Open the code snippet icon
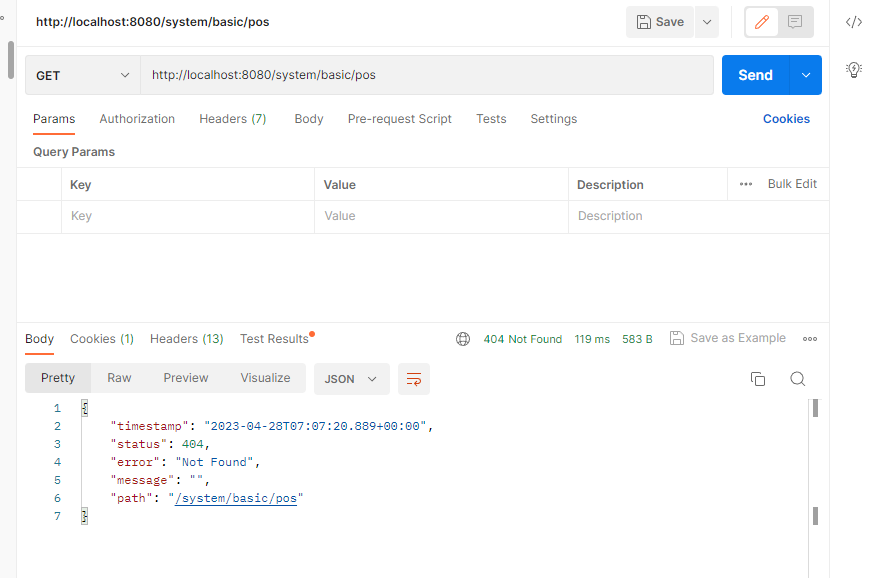 click(x=853, y=22)
